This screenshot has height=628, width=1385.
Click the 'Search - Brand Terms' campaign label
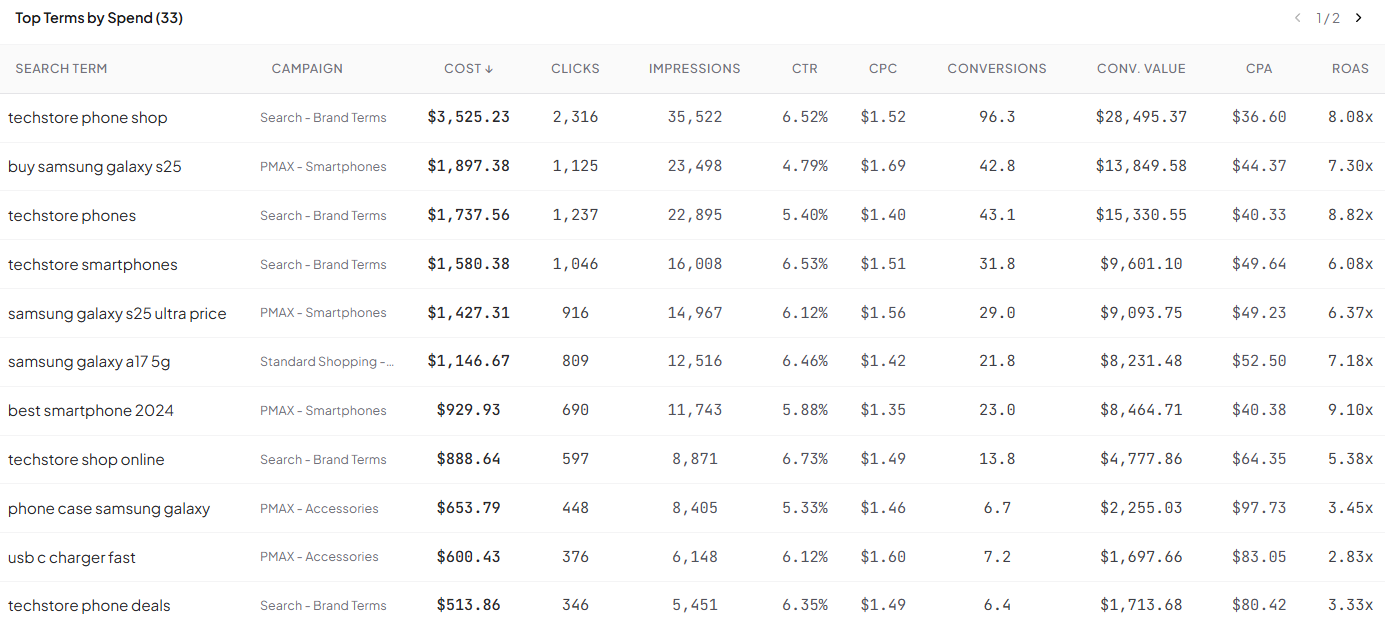323,117
